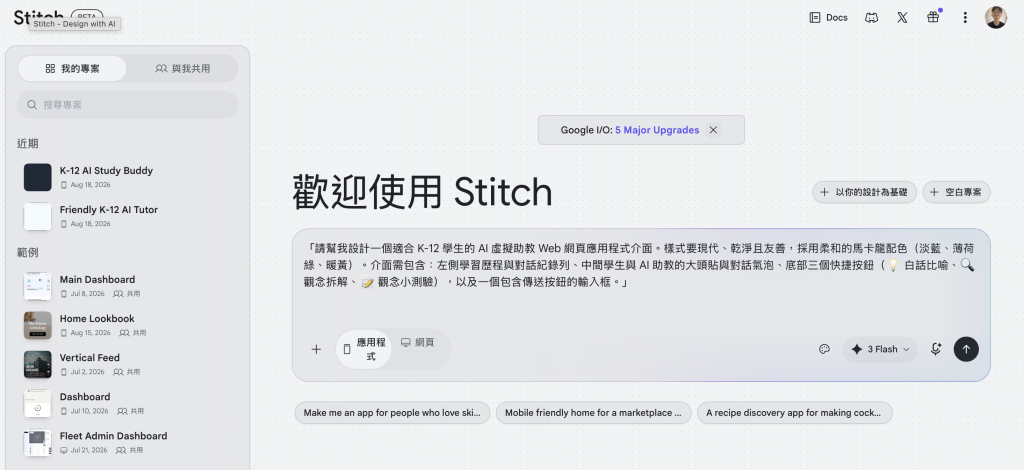Viewport: 1024px width, 470px height.
Task: Click the 範例 section heading
Action: coord(27,253)
